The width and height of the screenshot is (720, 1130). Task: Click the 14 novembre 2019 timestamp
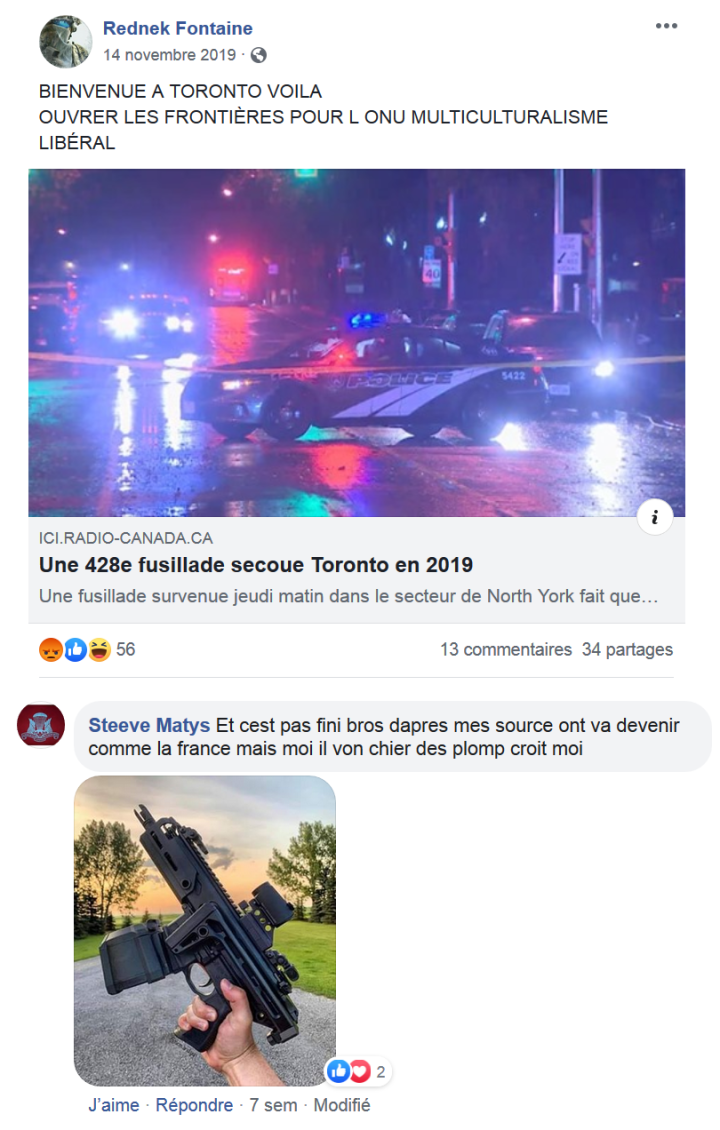pyautogui.click(x=169, y=55)
